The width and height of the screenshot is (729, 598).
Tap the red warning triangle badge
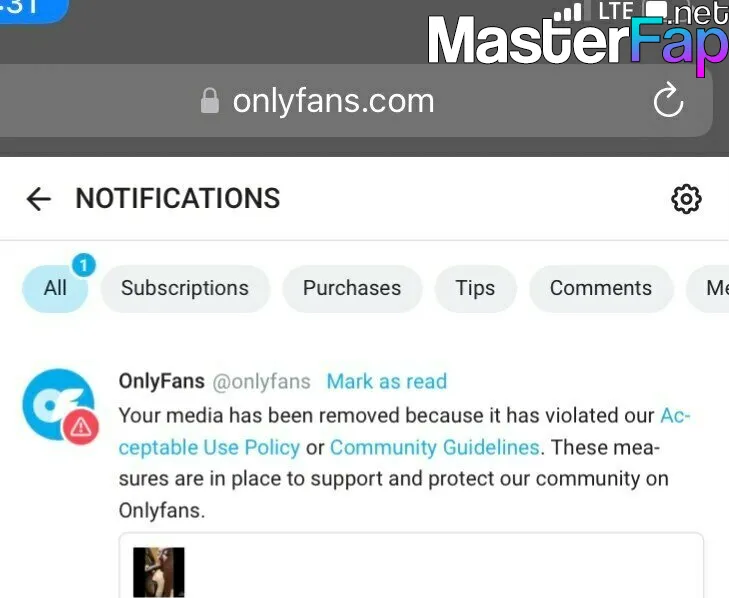click(80, 427)
